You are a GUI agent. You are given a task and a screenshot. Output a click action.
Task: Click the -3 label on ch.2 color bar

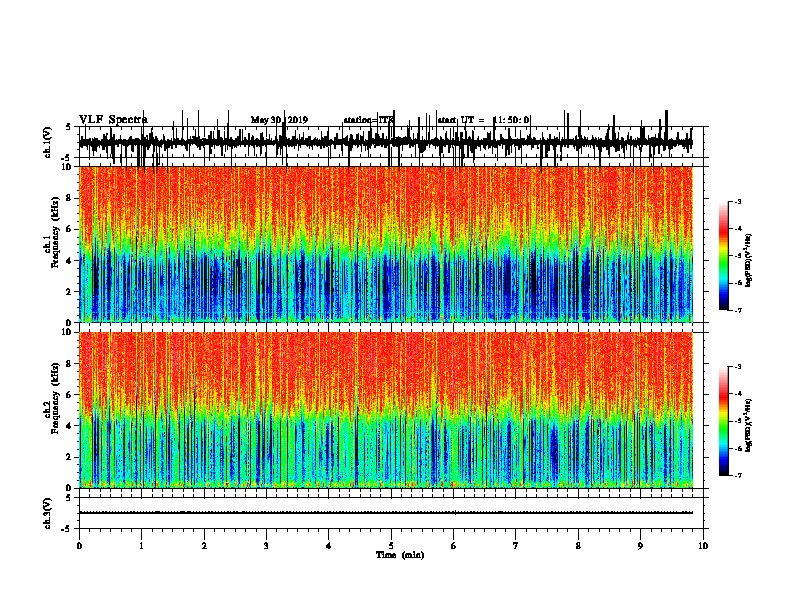(x=738, y=367)
